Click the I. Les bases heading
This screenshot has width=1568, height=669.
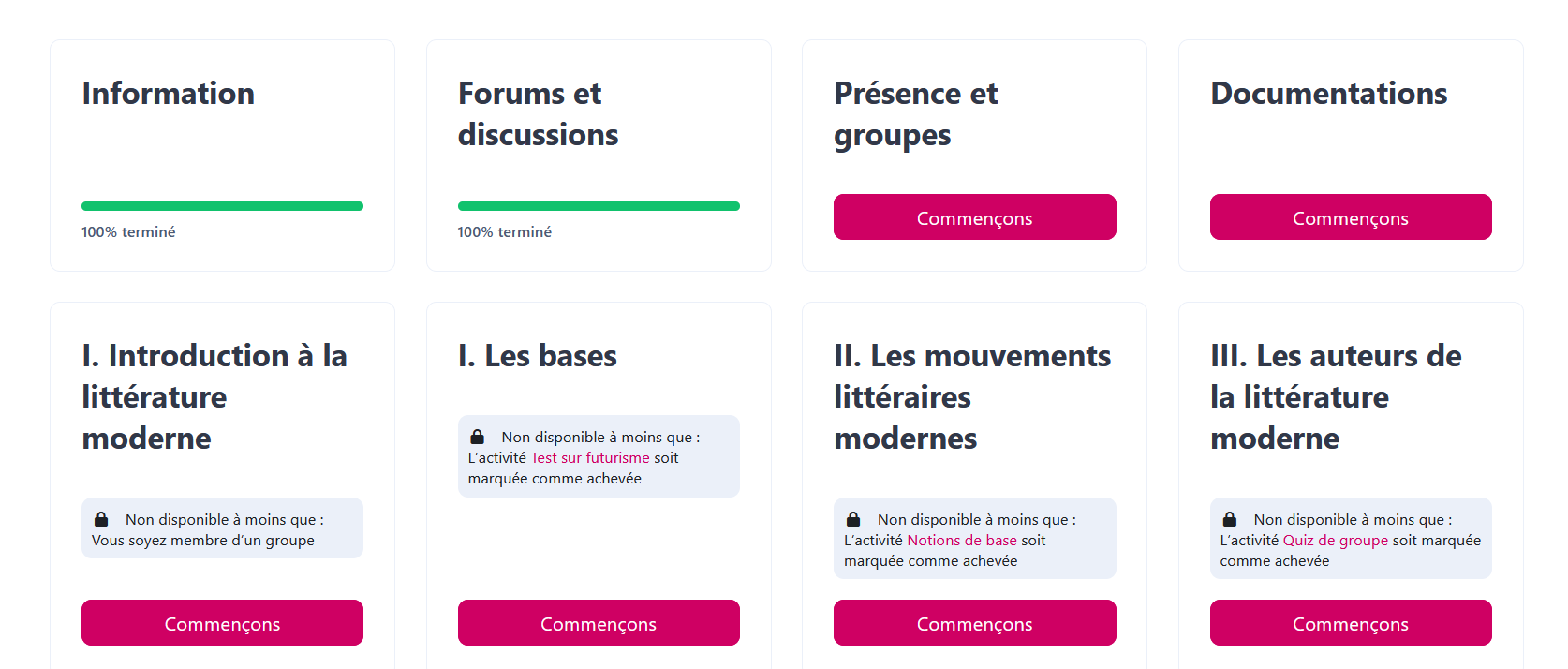(538, 356)
